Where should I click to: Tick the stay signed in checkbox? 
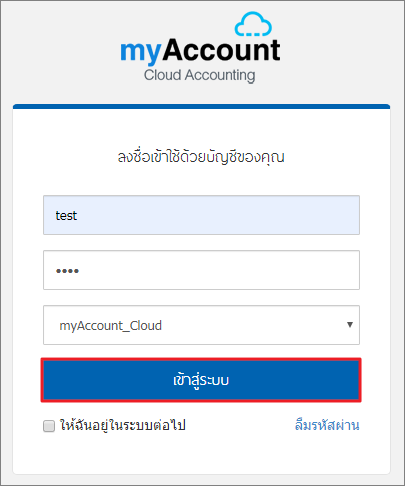[49, 426]
